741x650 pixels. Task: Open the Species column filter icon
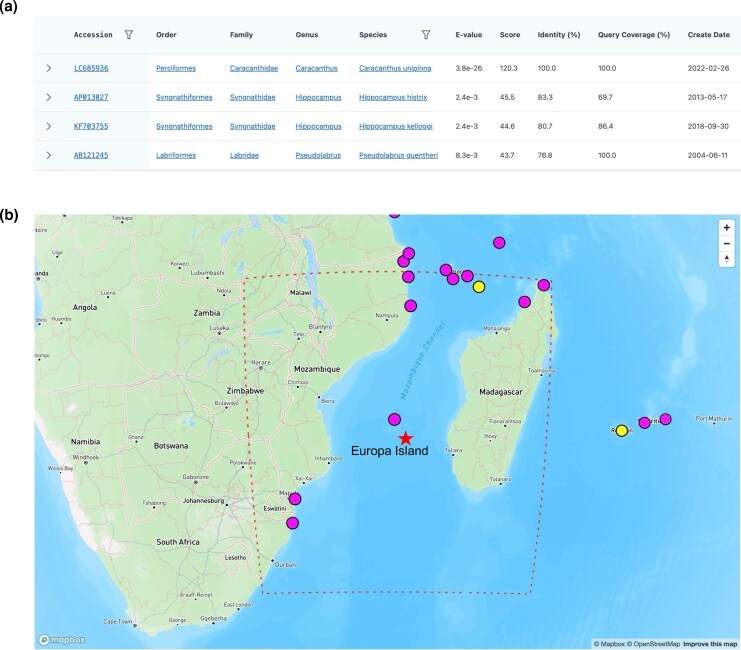coord(426,35)
